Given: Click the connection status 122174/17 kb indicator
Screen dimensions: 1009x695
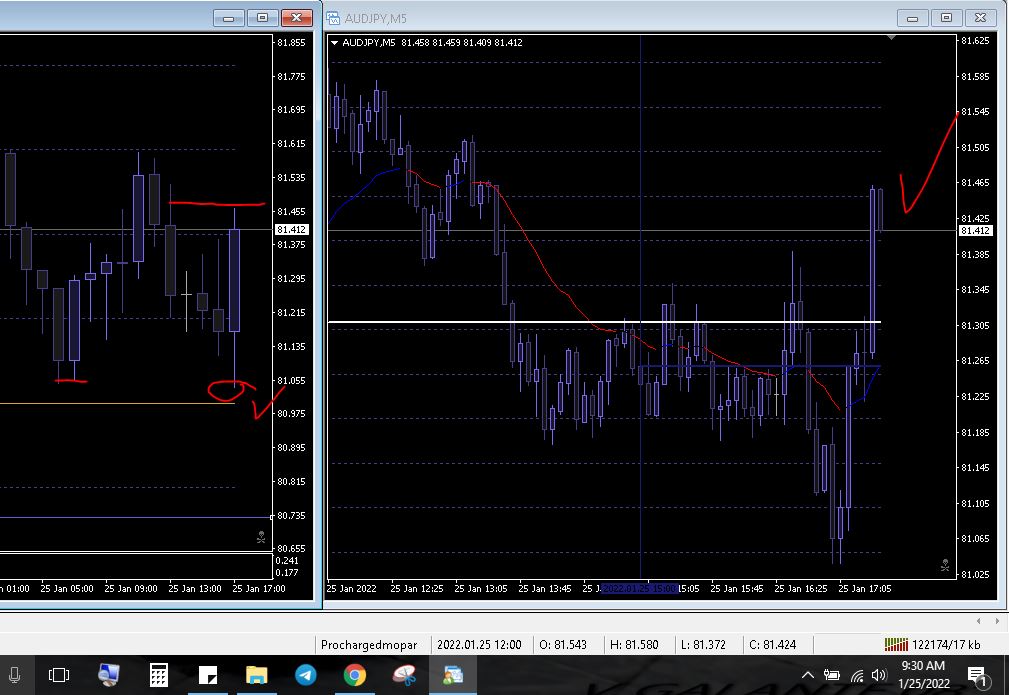Looking at the screenshot, I should 932,645.
